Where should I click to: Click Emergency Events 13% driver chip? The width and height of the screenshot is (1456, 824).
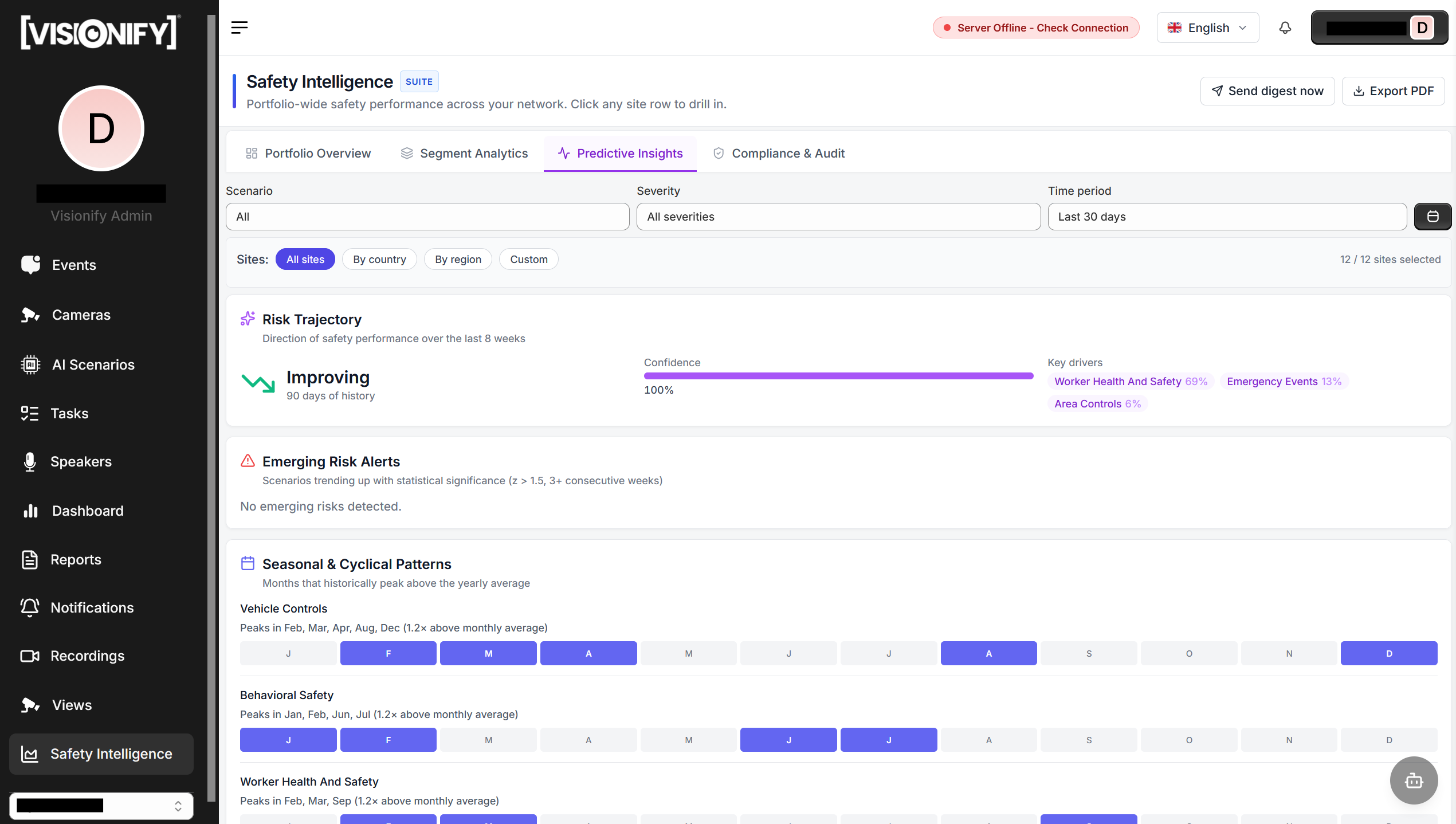point(1284,381)
